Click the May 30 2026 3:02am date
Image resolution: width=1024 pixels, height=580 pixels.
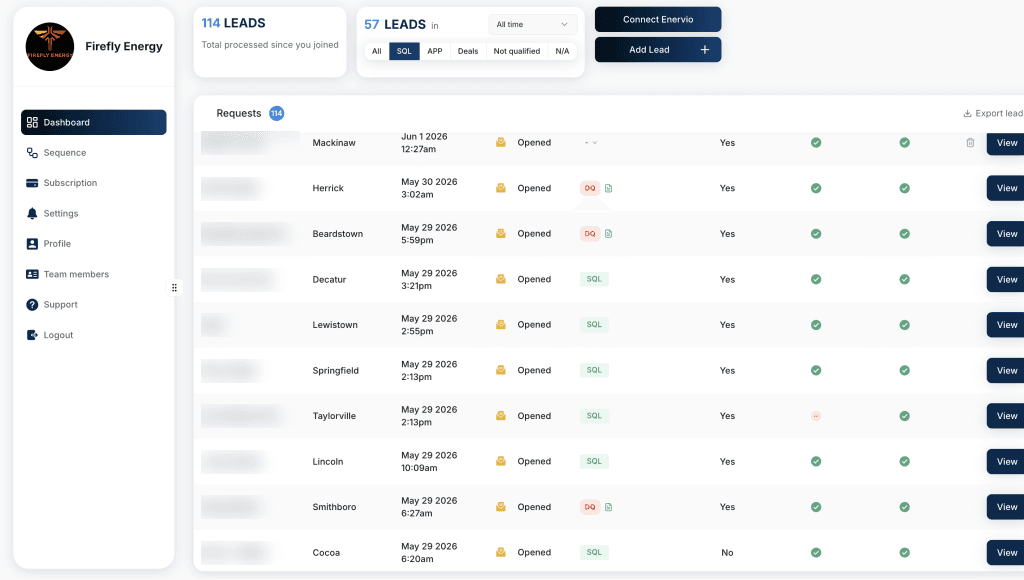(429, 188)
